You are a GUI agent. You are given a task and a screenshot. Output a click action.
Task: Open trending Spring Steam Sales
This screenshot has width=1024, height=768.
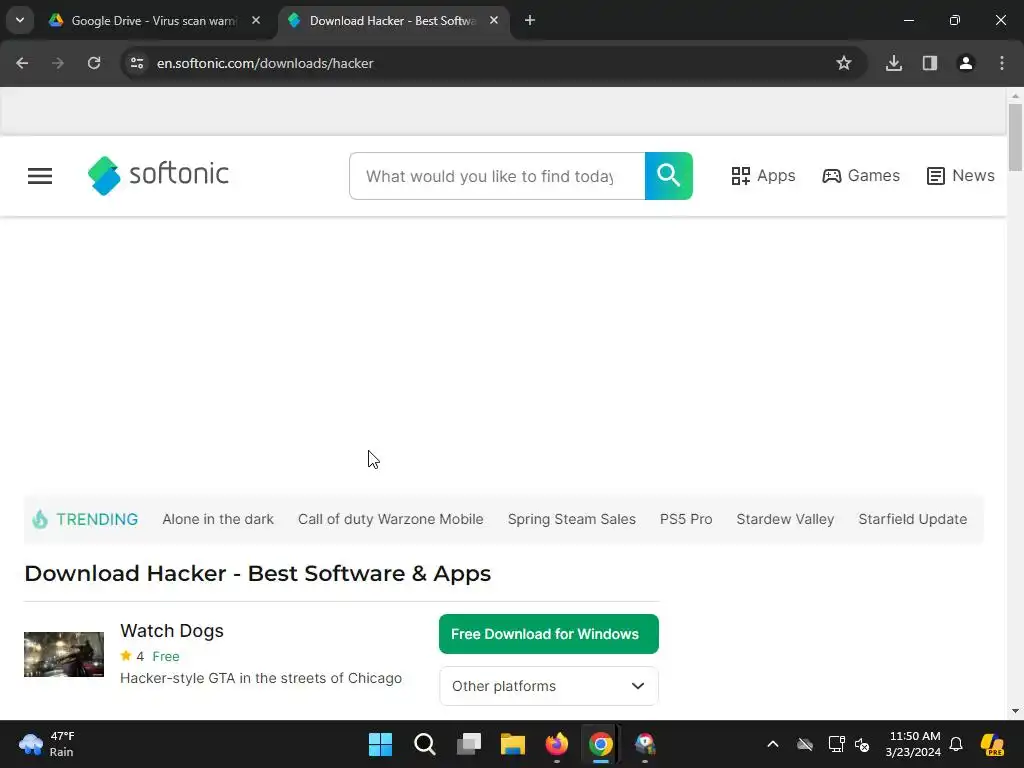coord(571,519)
